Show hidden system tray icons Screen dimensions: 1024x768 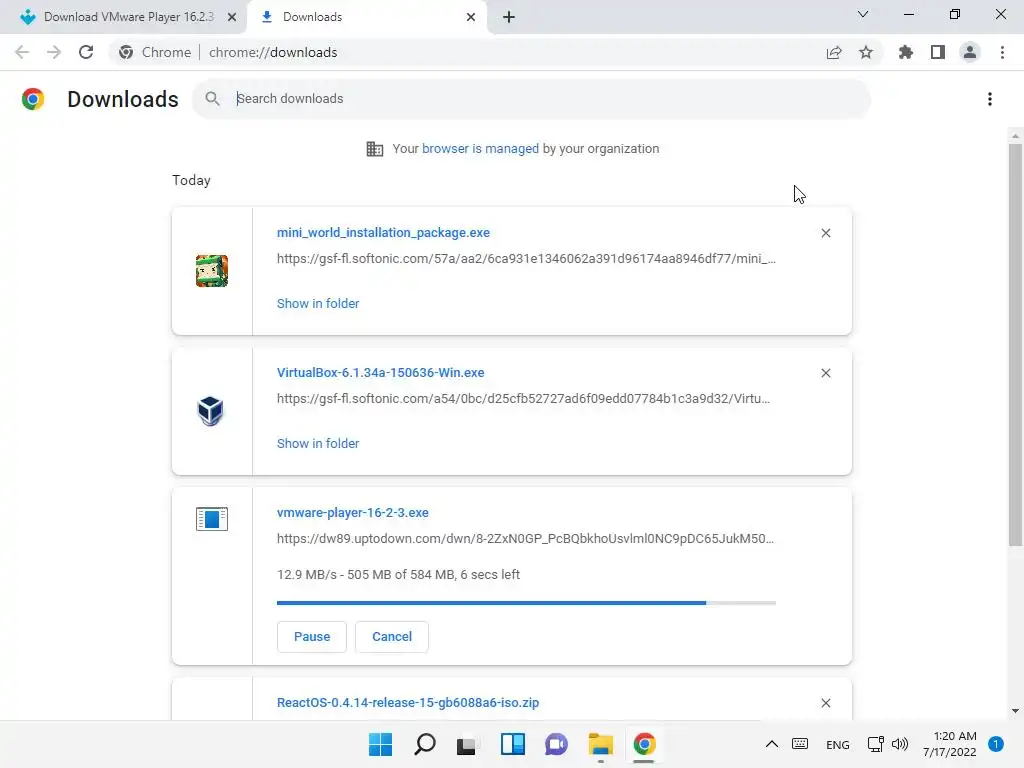[x=772, y=744]
